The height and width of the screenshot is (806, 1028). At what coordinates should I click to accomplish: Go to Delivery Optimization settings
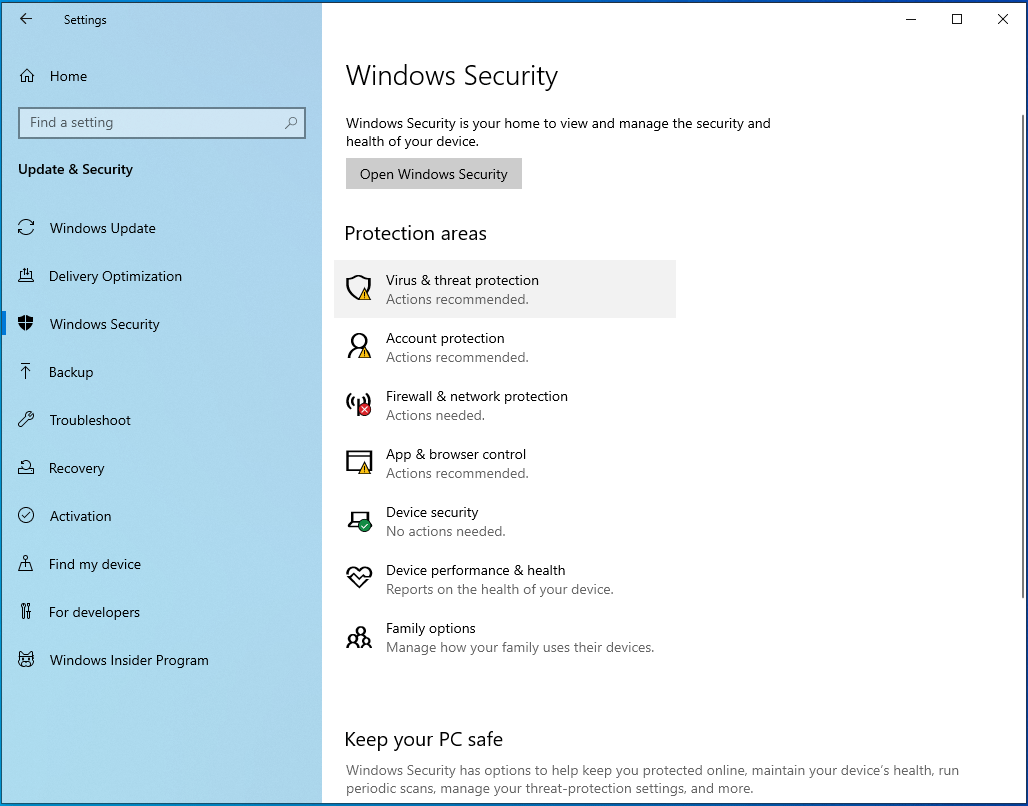click(115, 276)
